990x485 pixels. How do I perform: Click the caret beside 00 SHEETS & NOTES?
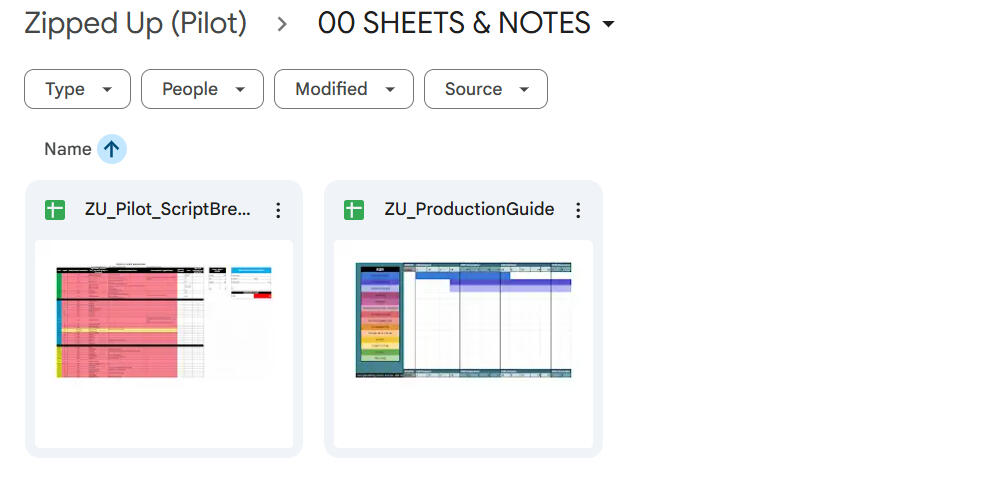[x=608, y=25]
